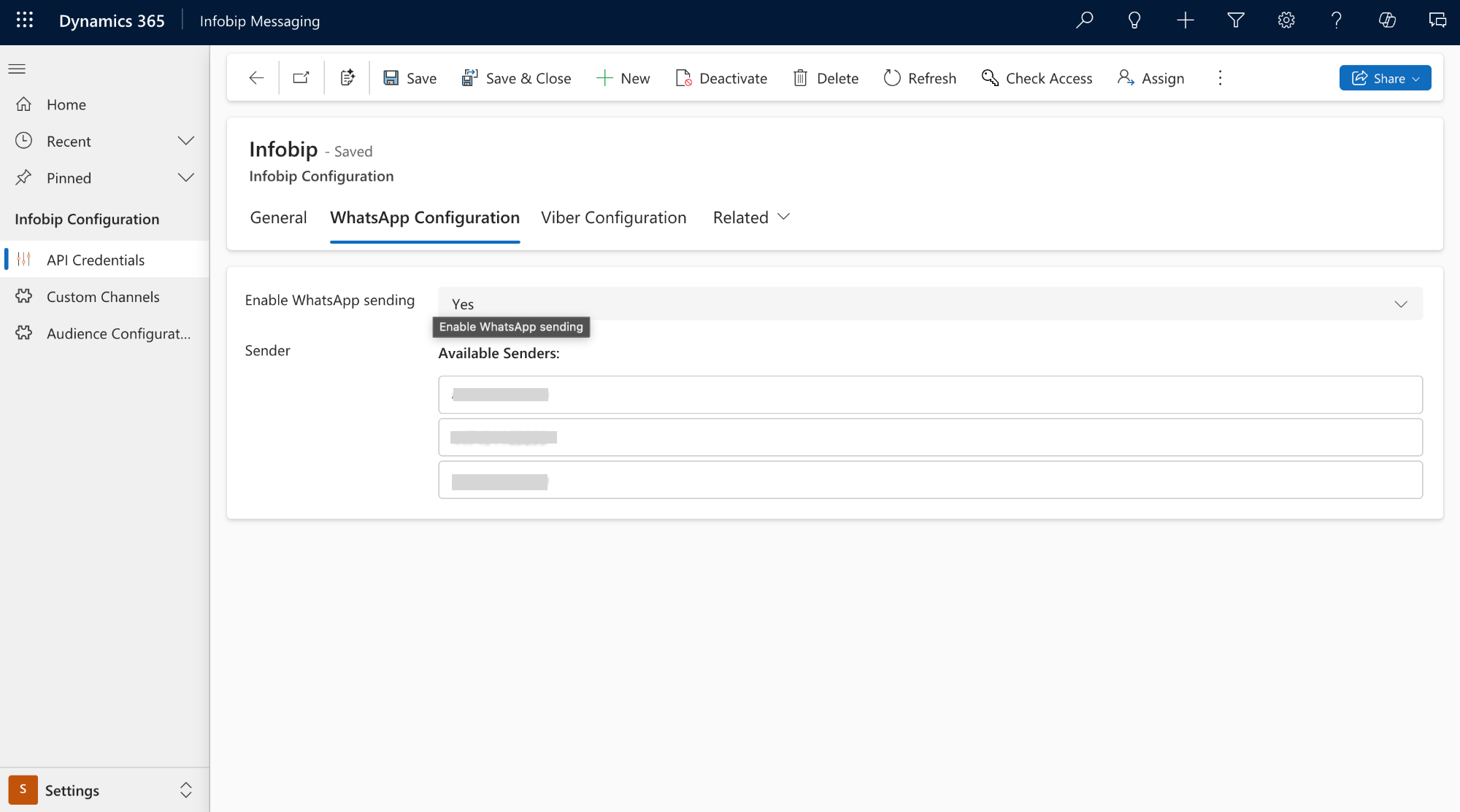Expand the Pinned section chevron

186,177
